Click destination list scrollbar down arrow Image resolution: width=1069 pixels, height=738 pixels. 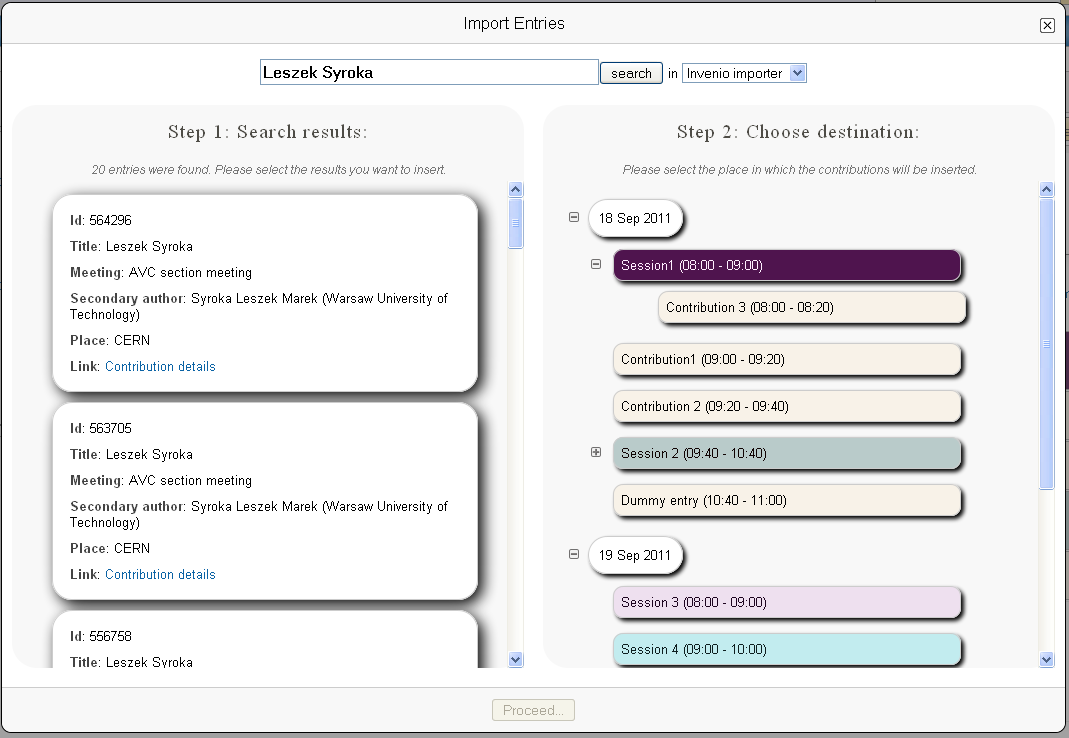(1047, 660)
